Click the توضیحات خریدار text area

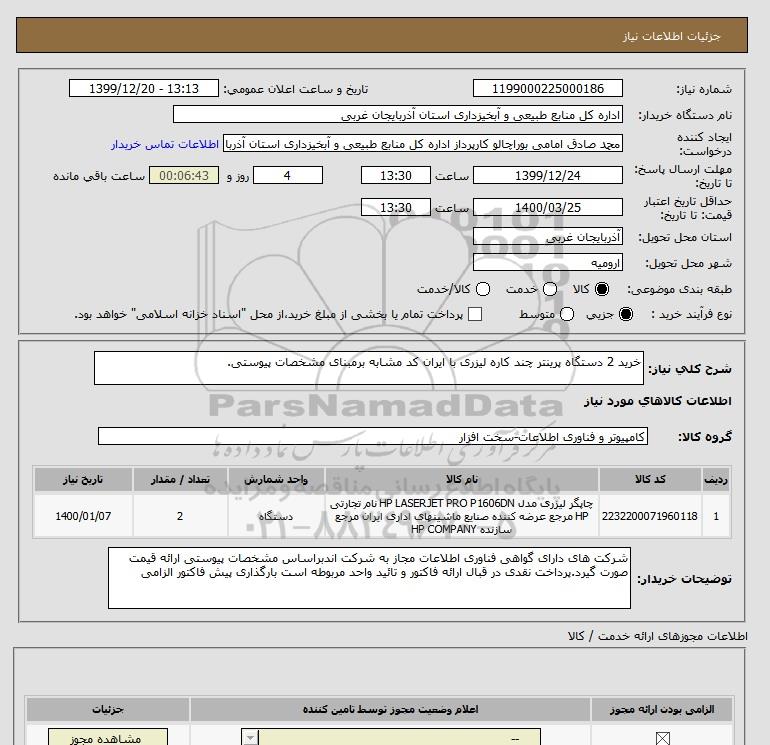tap(369, 578)
